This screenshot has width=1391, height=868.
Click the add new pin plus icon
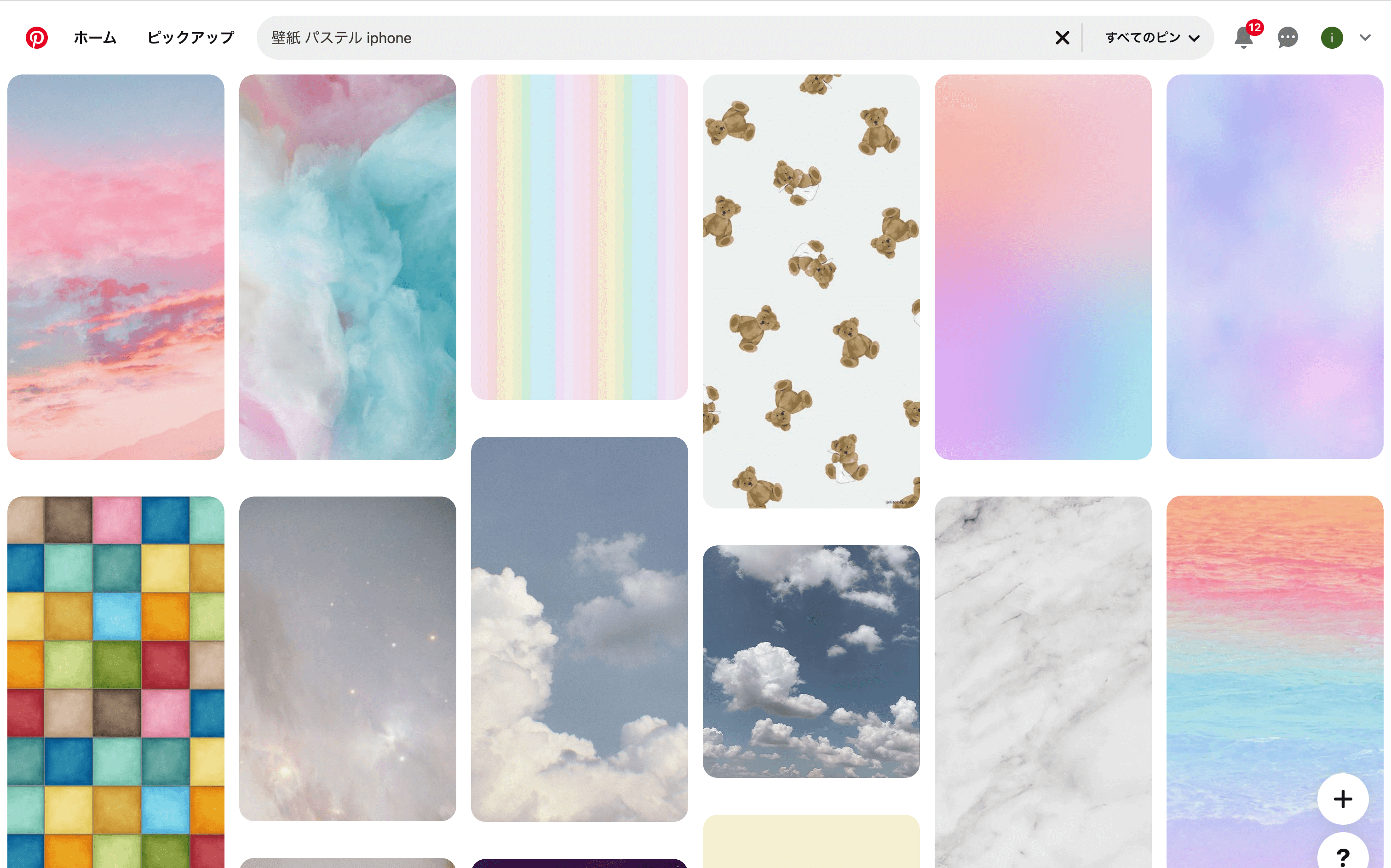click(1344, 798)
